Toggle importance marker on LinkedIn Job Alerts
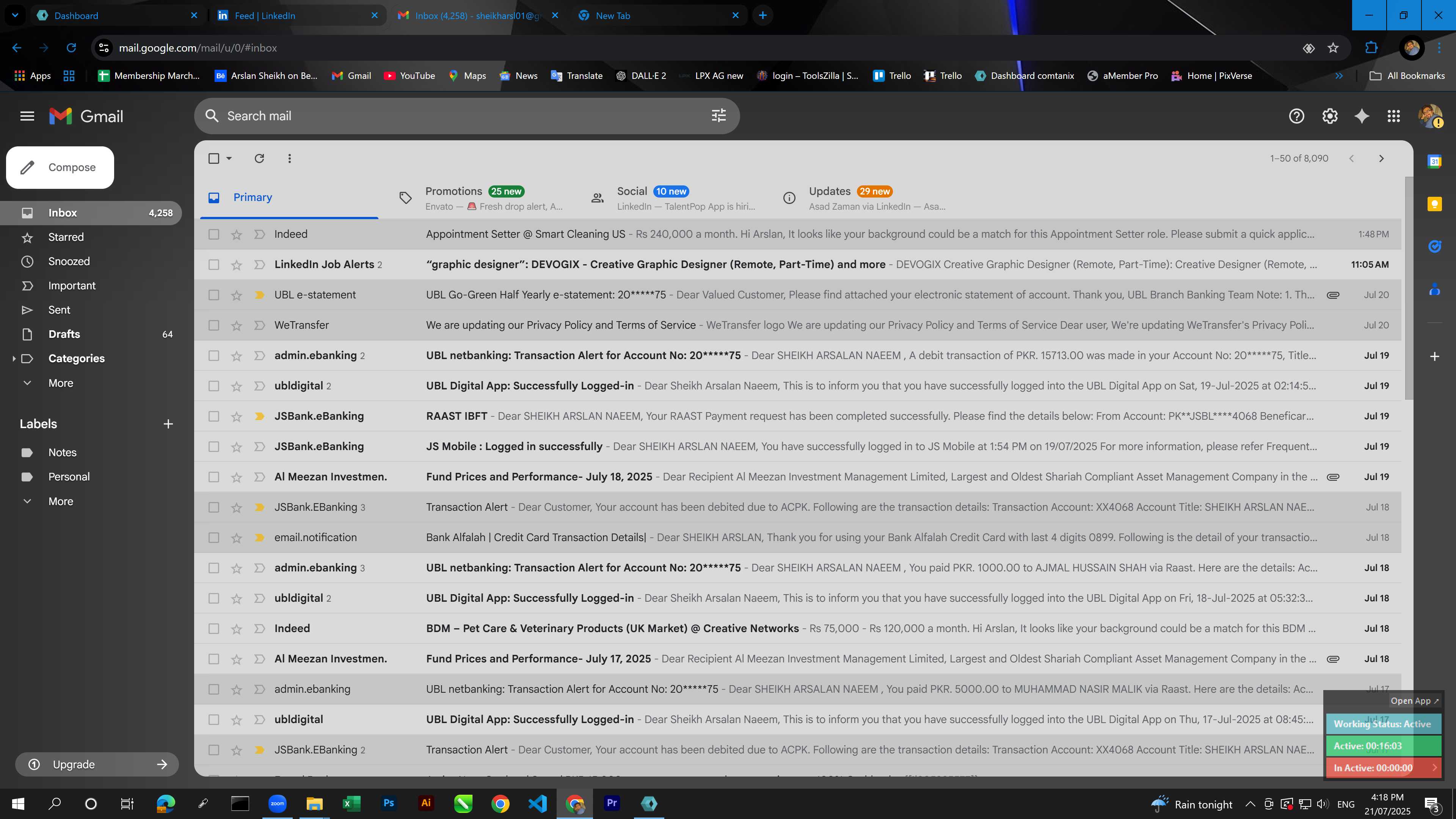Screen dimensions: 1456x819 tap(259, 265)
